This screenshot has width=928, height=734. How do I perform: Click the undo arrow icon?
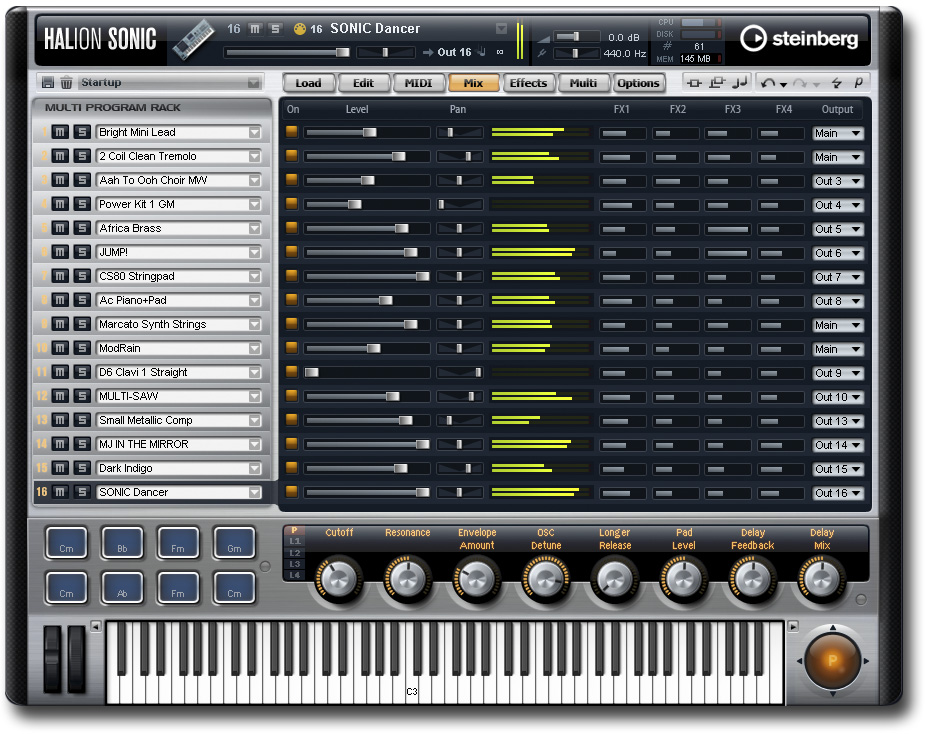768,83
